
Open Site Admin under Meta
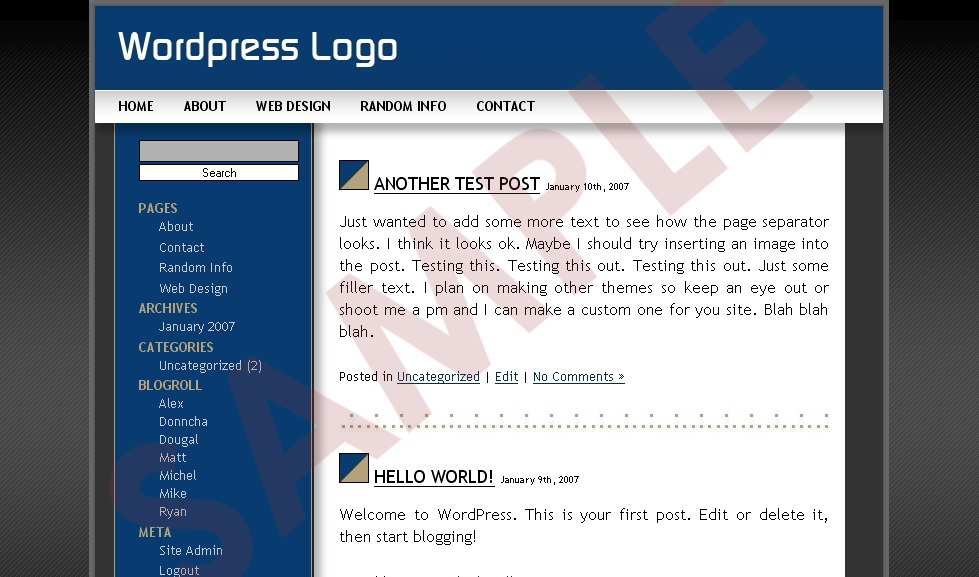[190, 551]
